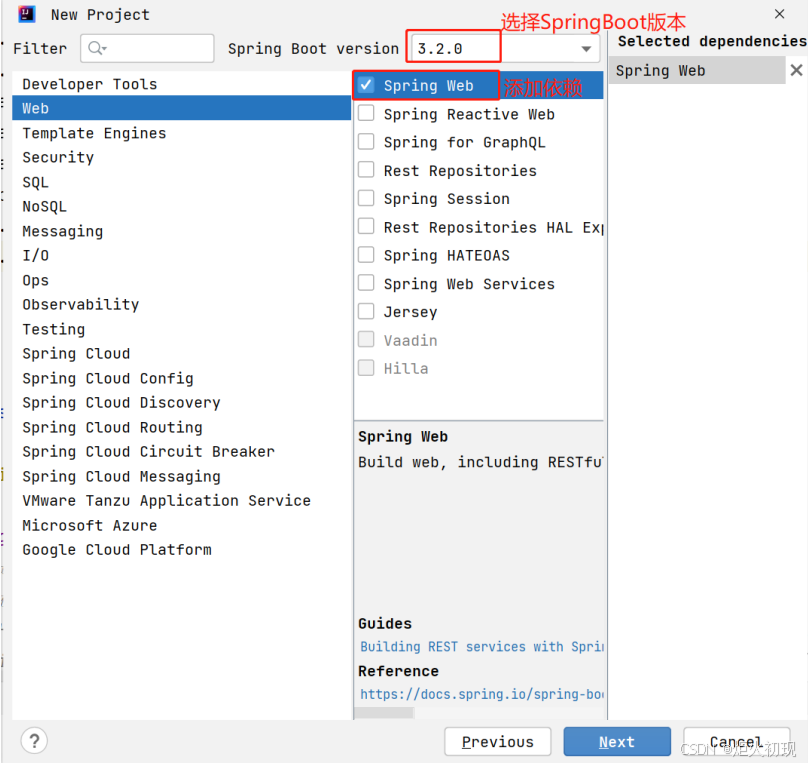Select Spring Web in selected dependencies list
Image resolution: width=808 pixels, height=765 pixels.
(x=697, y=70)
